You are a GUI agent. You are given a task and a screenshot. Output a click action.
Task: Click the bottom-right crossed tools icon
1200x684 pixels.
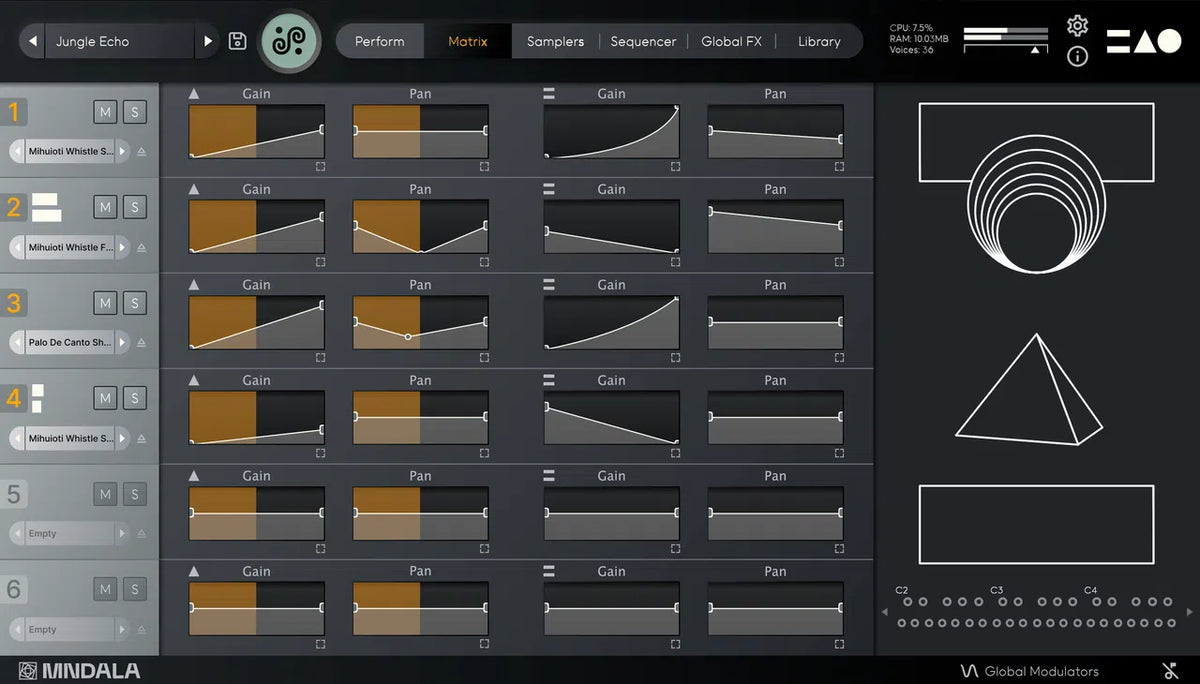(1170, 671)
